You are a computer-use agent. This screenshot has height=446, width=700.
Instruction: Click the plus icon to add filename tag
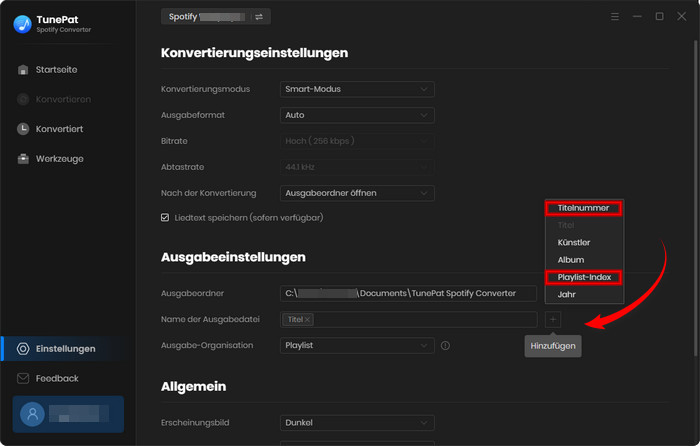(554, 319)
